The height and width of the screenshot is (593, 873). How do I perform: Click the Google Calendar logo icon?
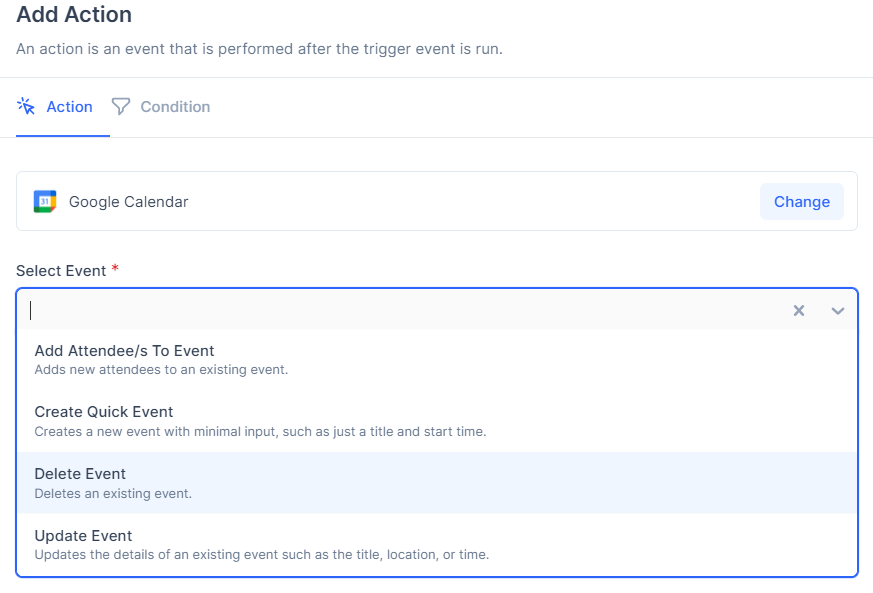pyautogui.click(x=45, y=202)
